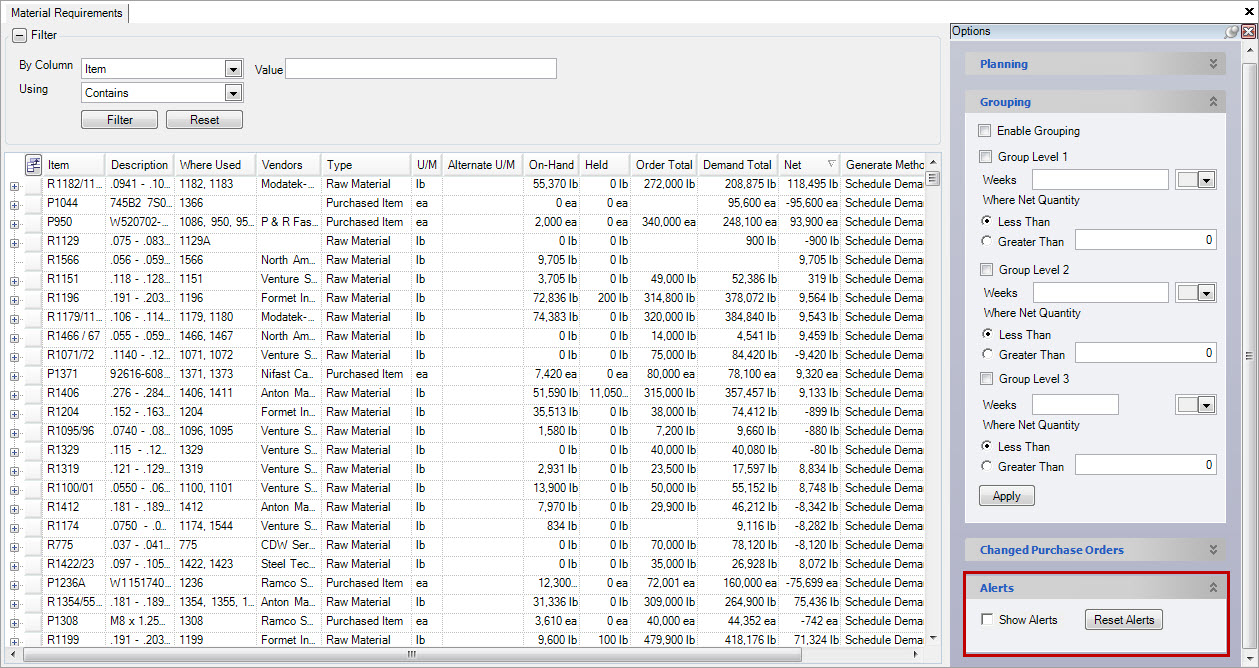Check the Show Alerts checkbox

pyautogui.click(x=987, y=620)
